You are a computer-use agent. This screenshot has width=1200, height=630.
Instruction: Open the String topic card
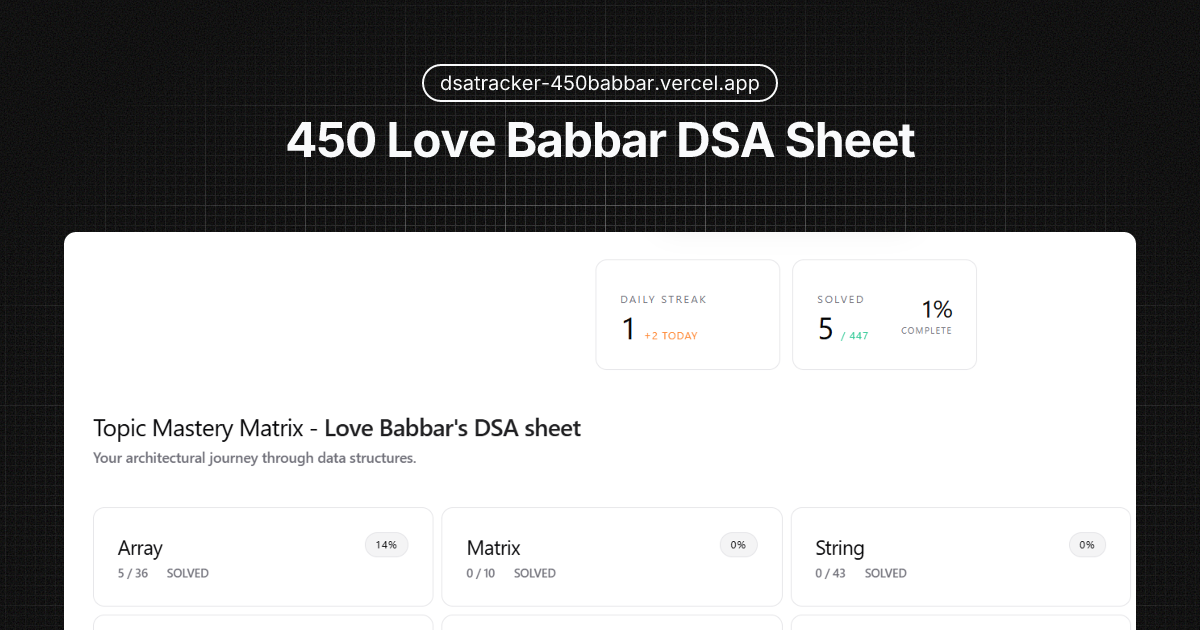coord(961,556)
